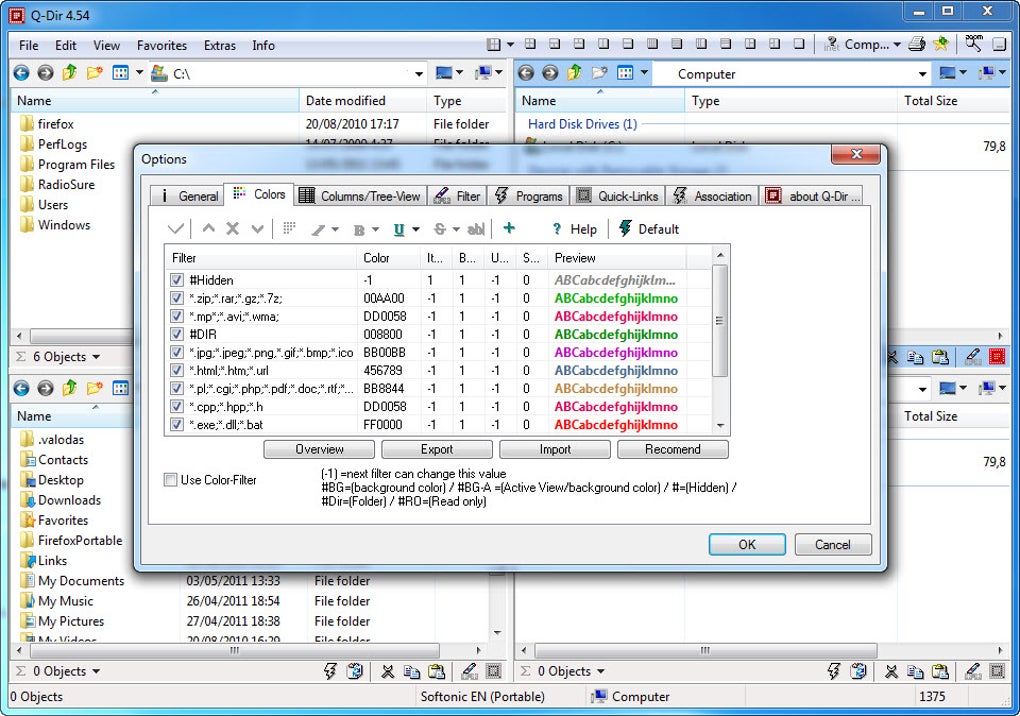Open the bold style dropdown arrow
The width and height of the screenshot is (1020, 716).
click(x=375, y=229)
